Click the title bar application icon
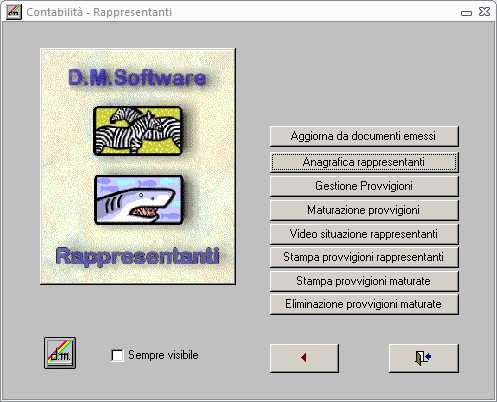The image size is (497, 402). point(14,12)
